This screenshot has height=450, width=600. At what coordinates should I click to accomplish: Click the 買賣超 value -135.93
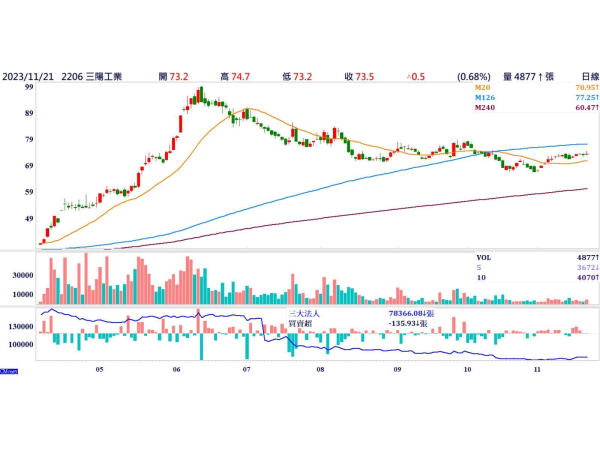coord(408,324)
